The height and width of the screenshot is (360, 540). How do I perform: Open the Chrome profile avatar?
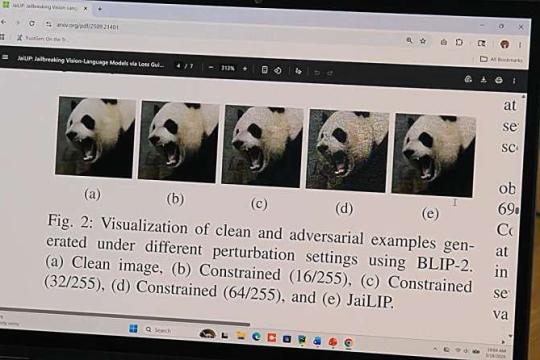click(505, 44)
